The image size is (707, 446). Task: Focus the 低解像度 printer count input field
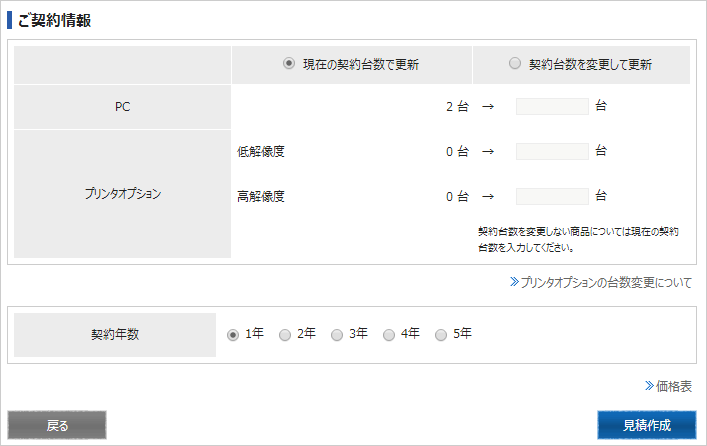(x=552, y=152)
